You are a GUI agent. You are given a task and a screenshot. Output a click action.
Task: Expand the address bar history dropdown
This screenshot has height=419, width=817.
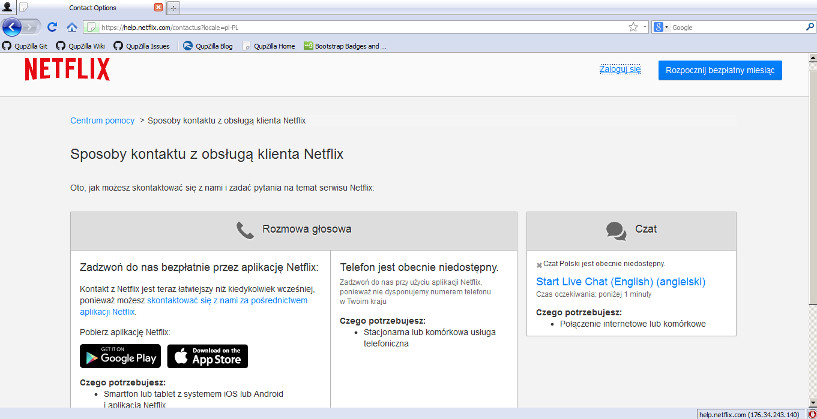click(646, 27)
